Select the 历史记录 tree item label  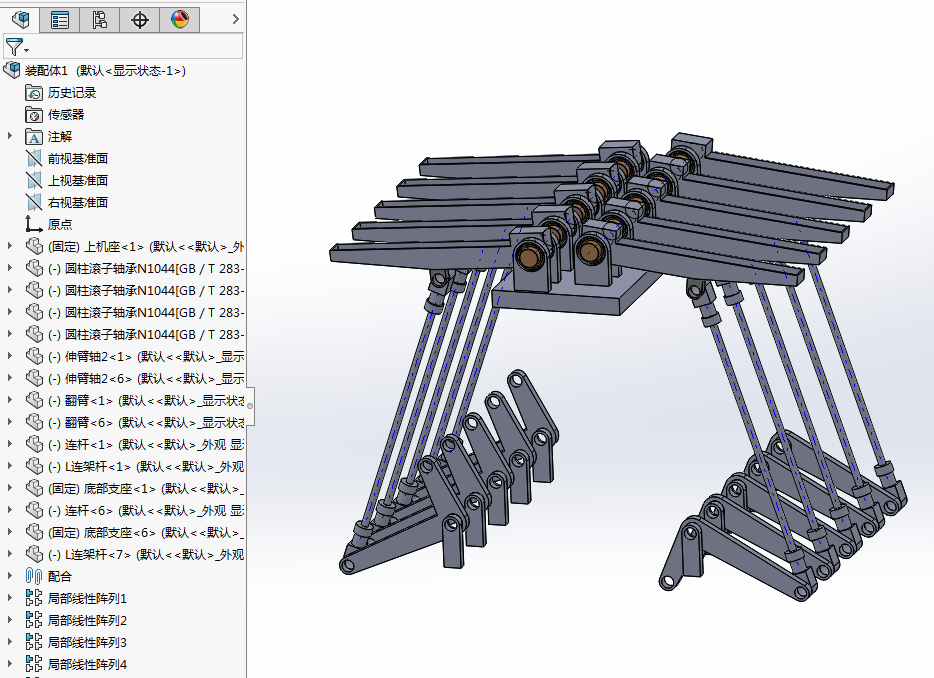coord(72,92)
